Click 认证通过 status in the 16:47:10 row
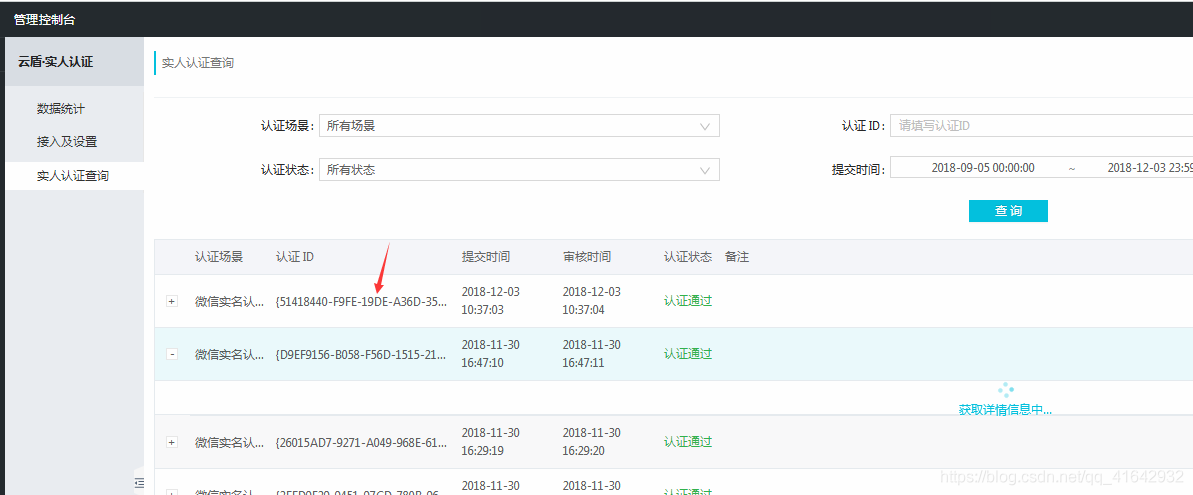The height and width of the screenshot is (495, 1193). pyautogui.click(x=688, y=354)
